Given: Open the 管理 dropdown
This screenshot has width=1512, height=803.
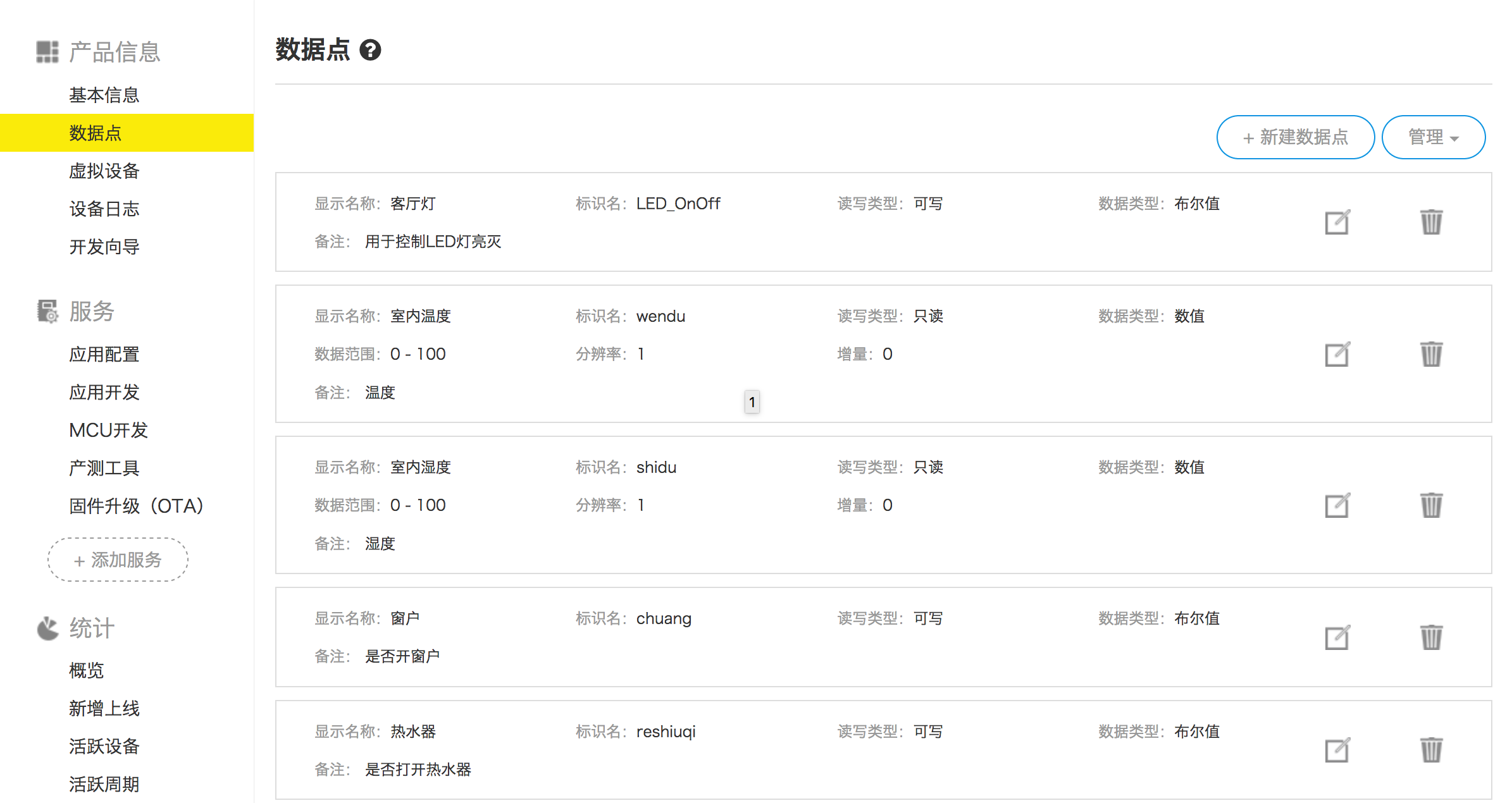Looking at the screenshot, I should tap(1433, 137).
